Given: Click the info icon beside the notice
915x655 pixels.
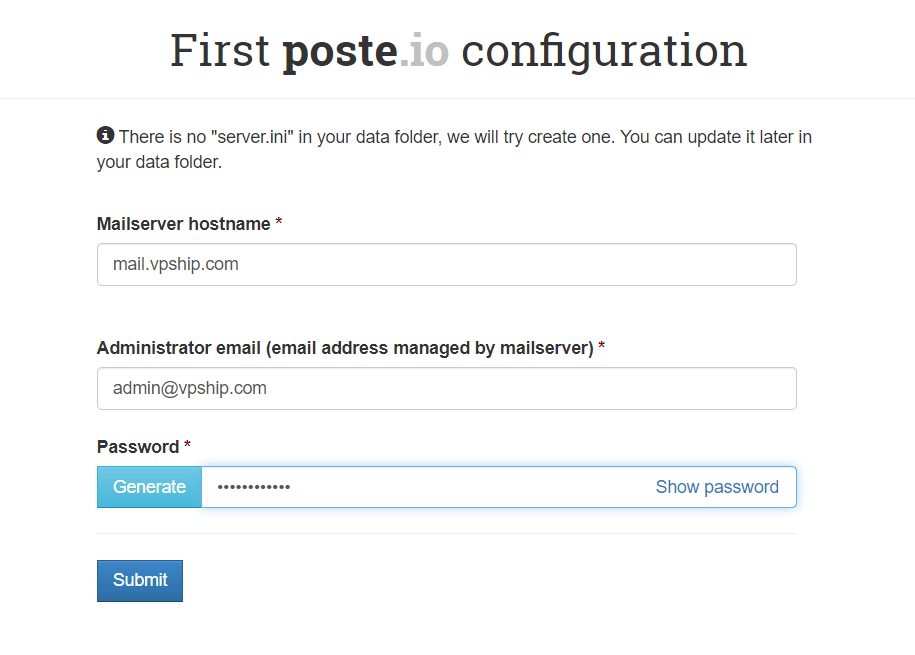Looking at the screenshot, I should (x=105, y=135).
